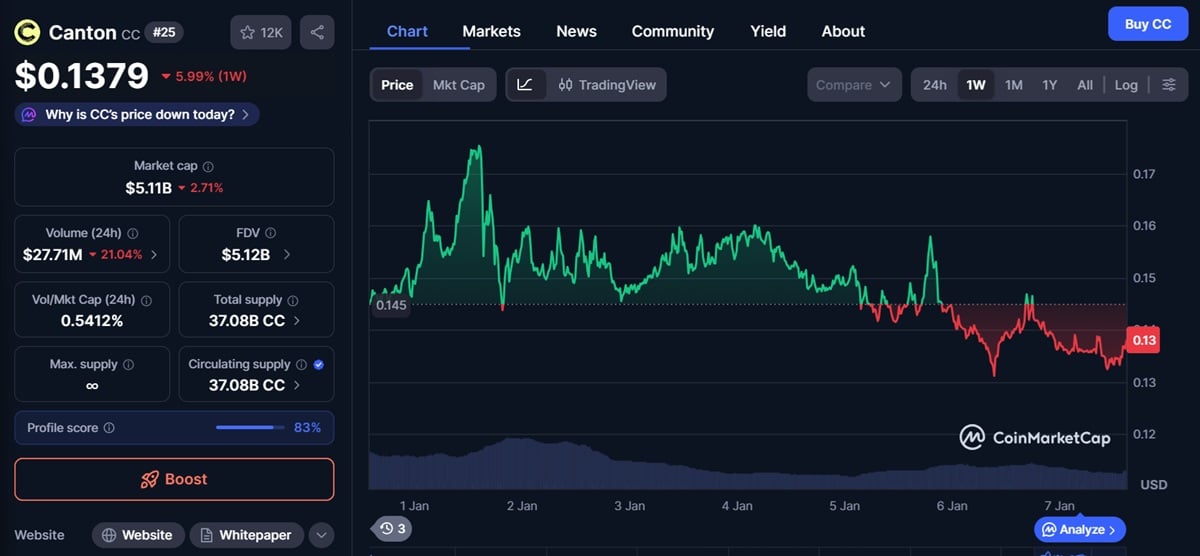The height and width of the screenshot is (556, 1200).
Task: Click the 0.145 baseline price label
Action: point(391,305)
